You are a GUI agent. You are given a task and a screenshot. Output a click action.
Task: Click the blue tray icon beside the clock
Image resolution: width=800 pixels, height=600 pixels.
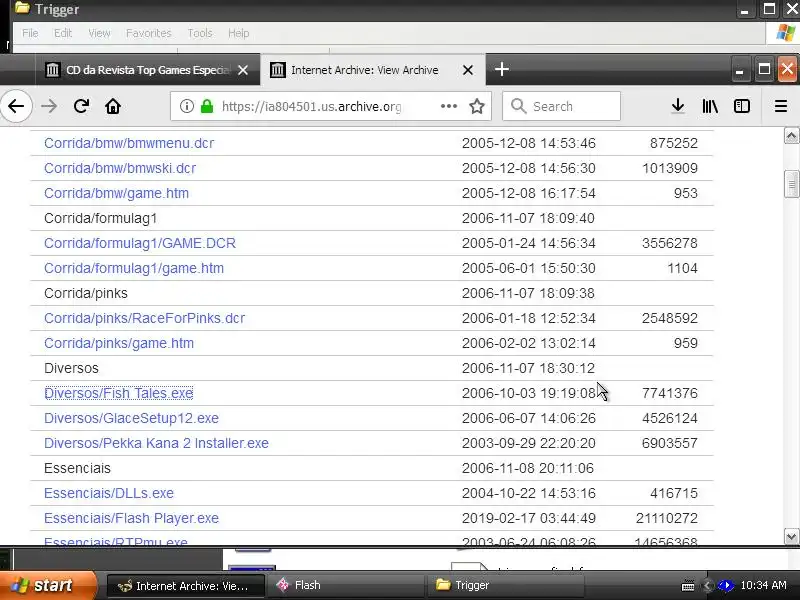pos(726,585)
